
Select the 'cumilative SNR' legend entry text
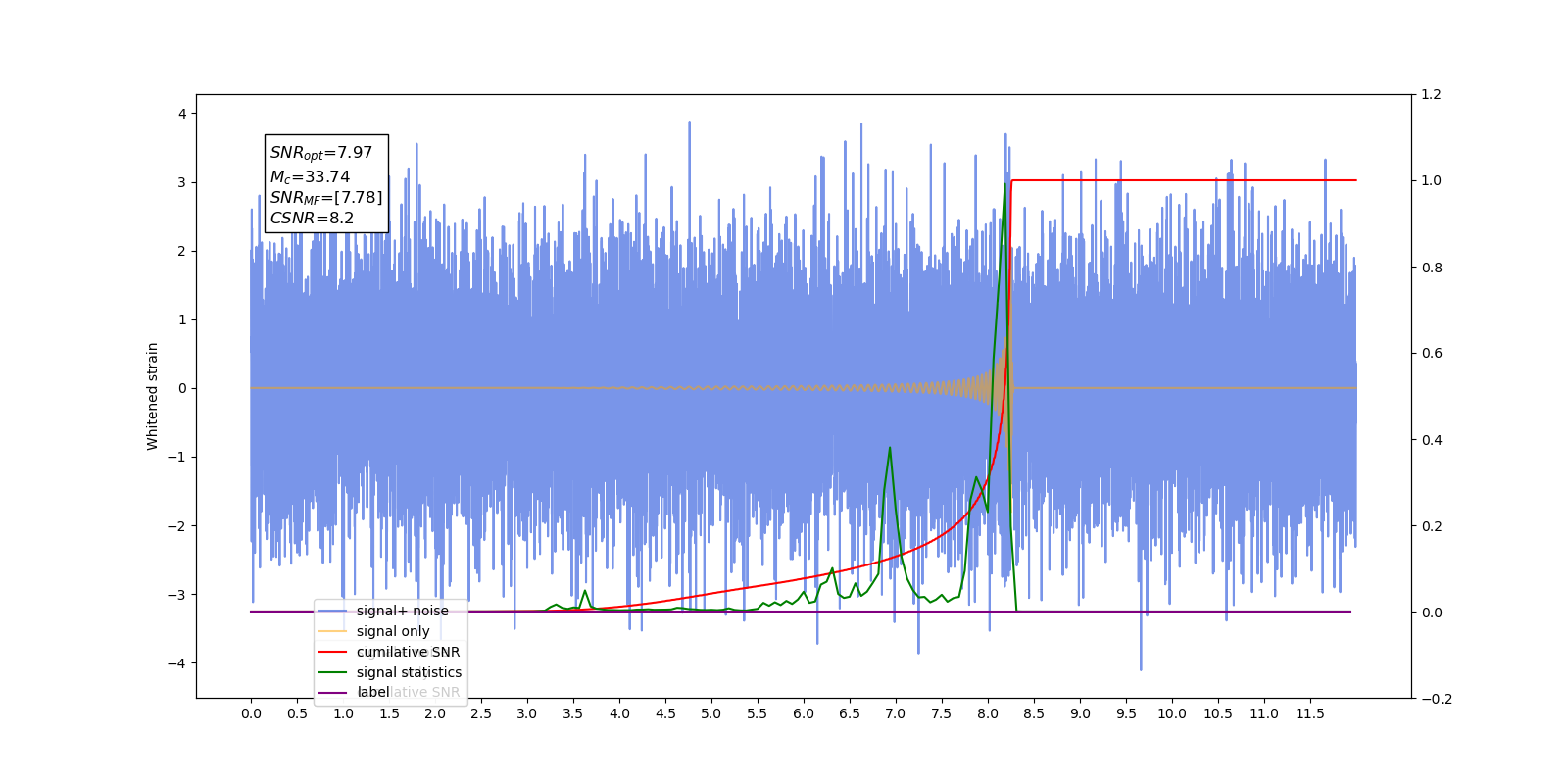click(x=408, y=652)
